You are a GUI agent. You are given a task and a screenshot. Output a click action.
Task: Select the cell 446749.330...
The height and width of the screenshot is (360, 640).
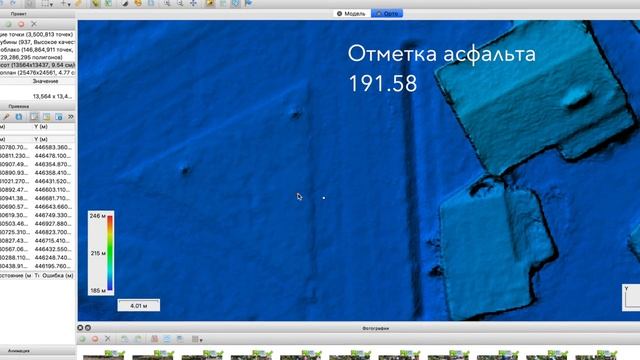pos(53,215)
